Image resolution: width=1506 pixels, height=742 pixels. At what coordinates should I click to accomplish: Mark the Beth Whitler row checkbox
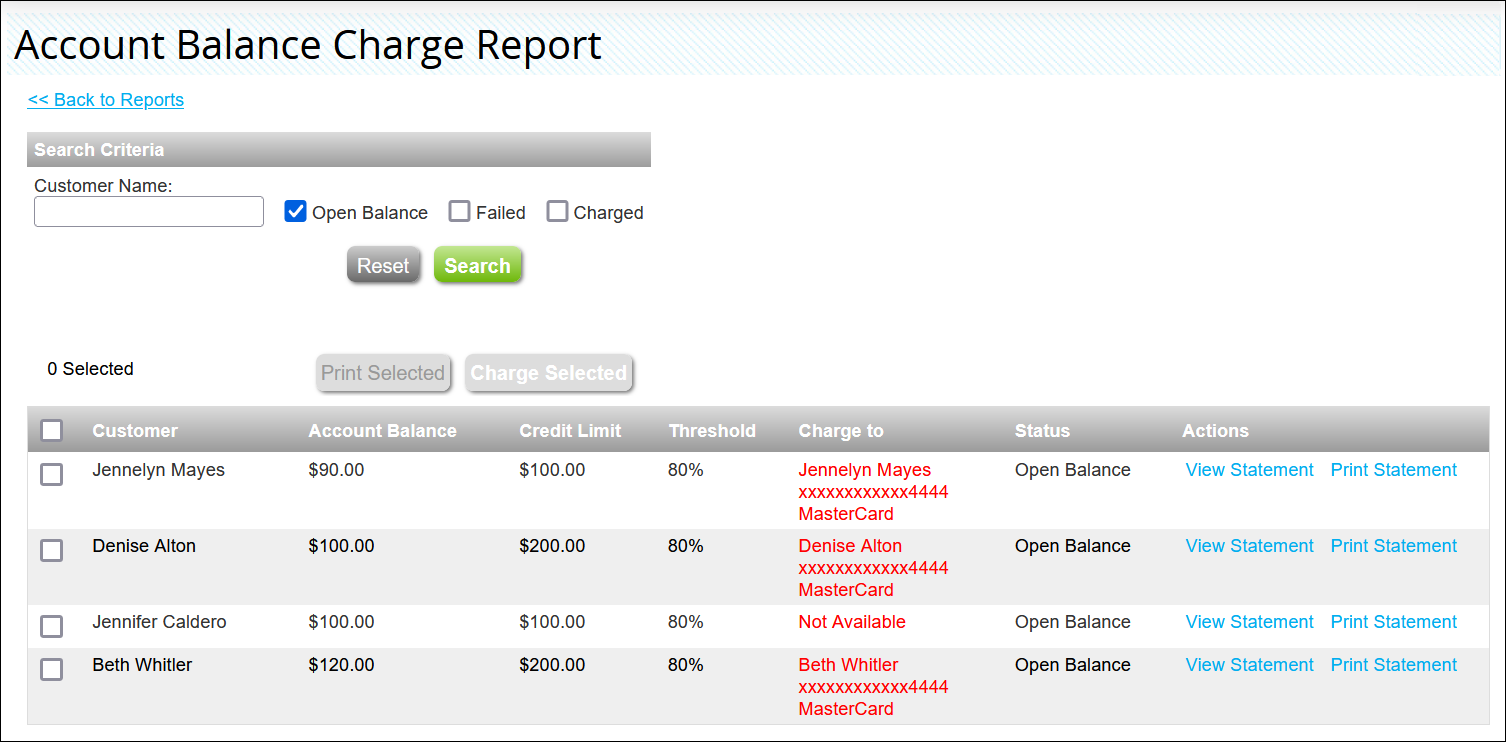[52, 669]
